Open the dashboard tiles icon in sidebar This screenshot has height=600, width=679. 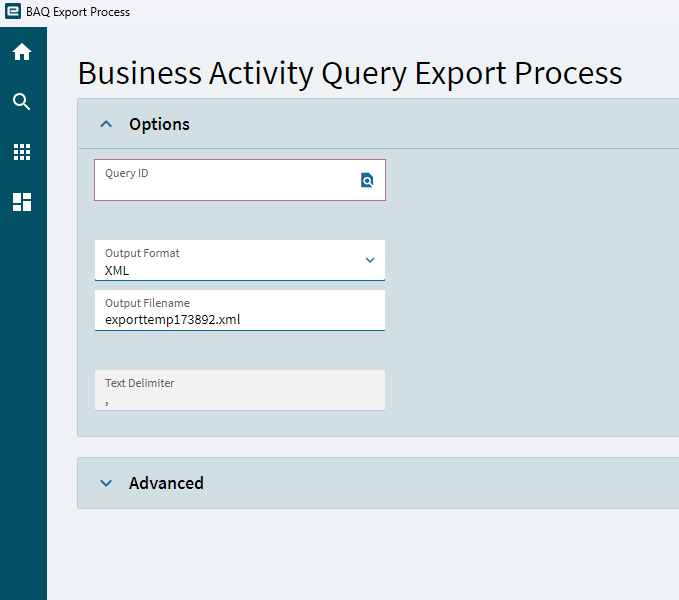pos(22,202)
